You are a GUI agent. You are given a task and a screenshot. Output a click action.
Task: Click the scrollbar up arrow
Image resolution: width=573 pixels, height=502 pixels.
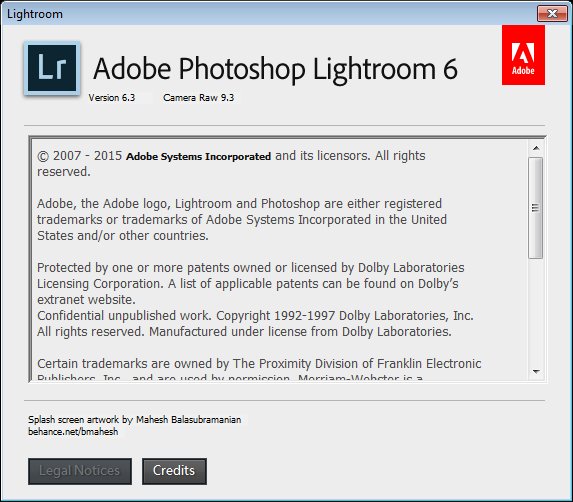click(x=536, y=148)
